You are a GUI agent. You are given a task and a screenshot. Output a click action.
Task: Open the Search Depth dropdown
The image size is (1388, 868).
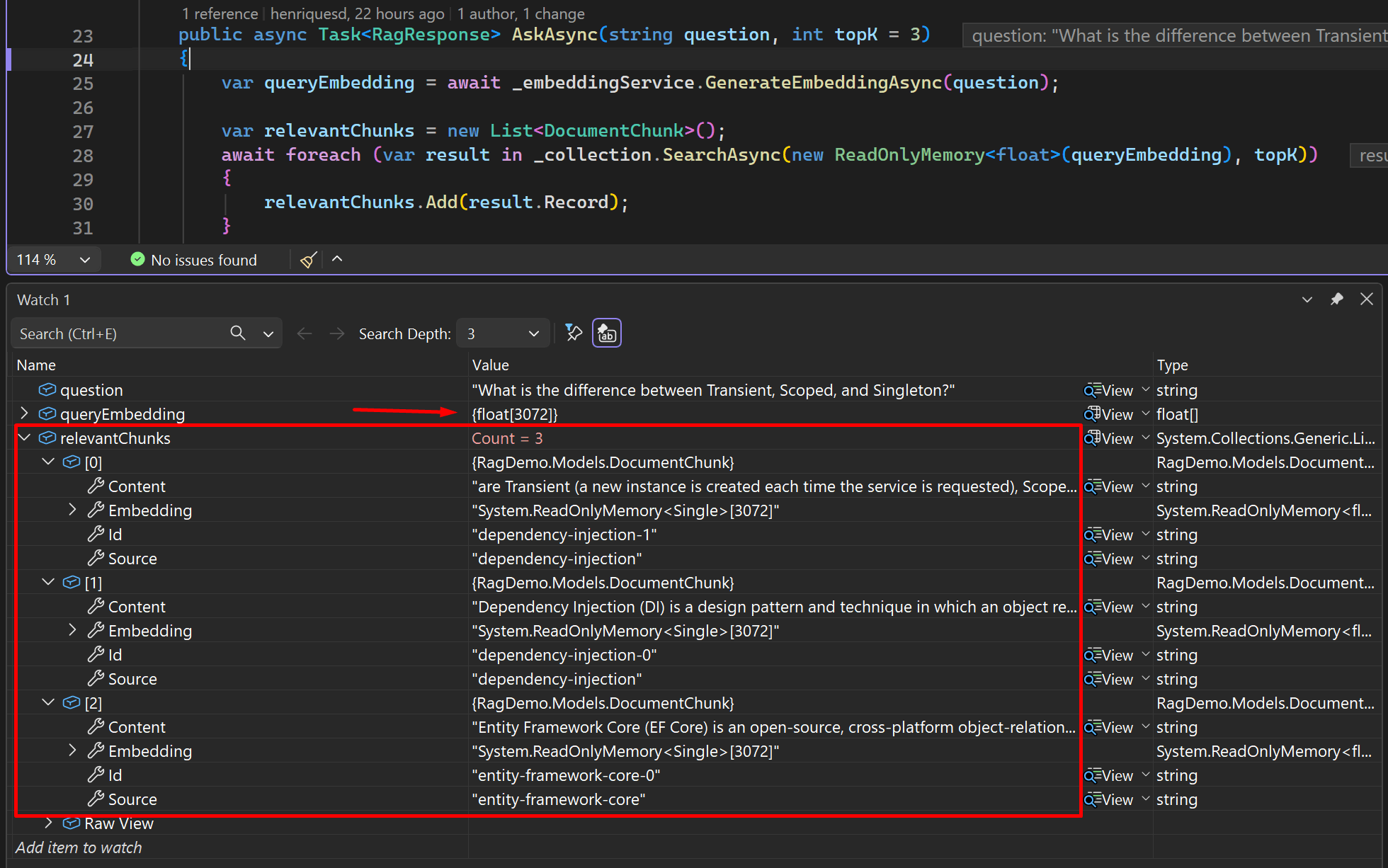click(503, 333)
